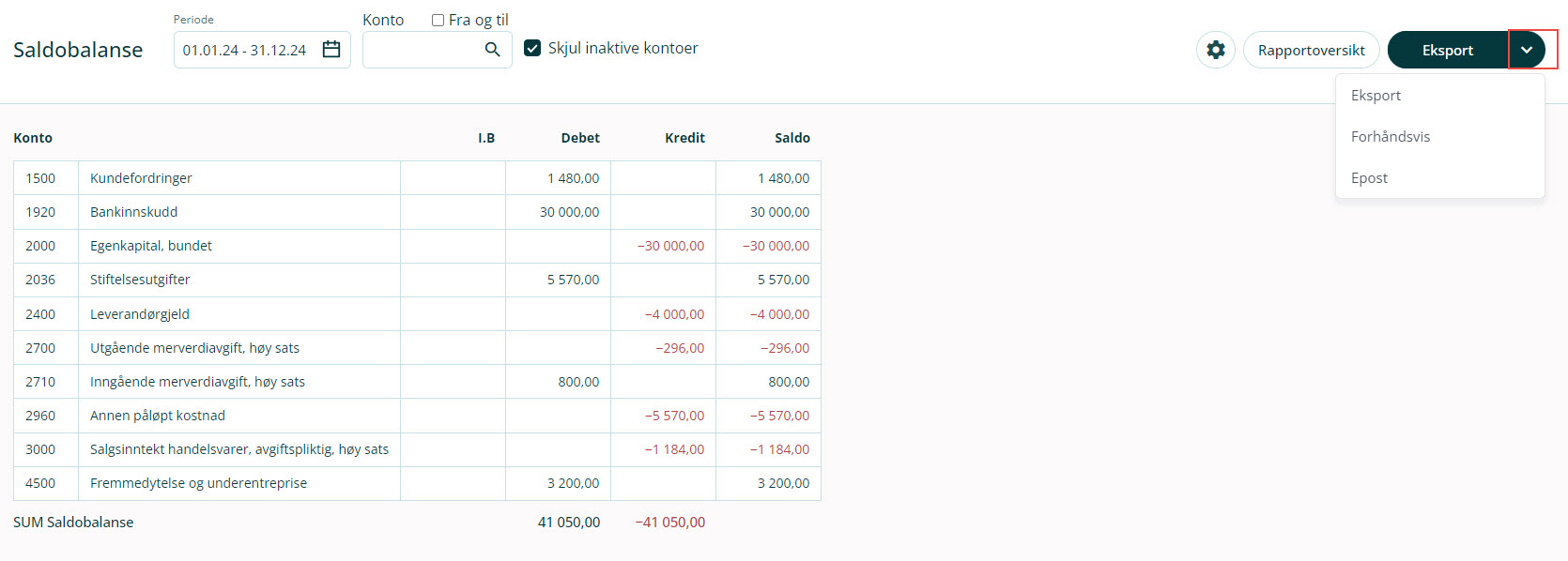Select Forhåndsvis in the dropdown menu
Screen dimensions: 1568x561
[x=1391, y=137]
